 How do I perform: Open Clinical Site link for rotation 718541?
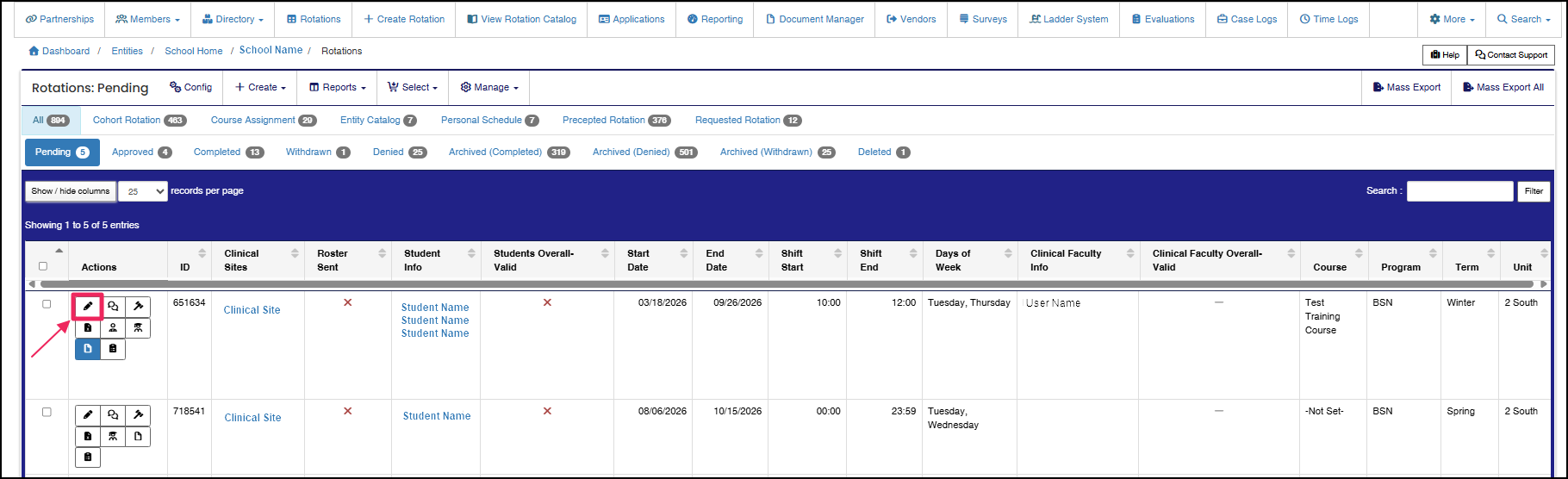point(252,418)
